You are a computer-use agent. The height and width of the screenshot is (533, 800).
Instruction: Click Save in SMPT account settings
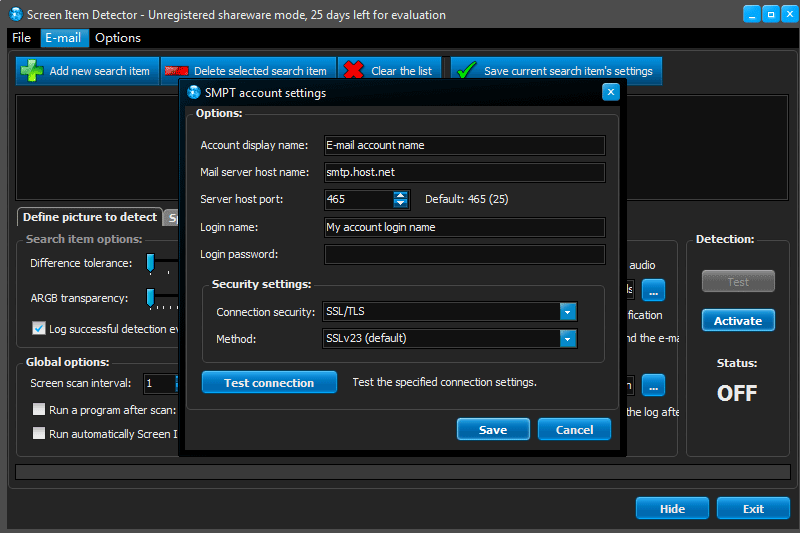(493, 429)
